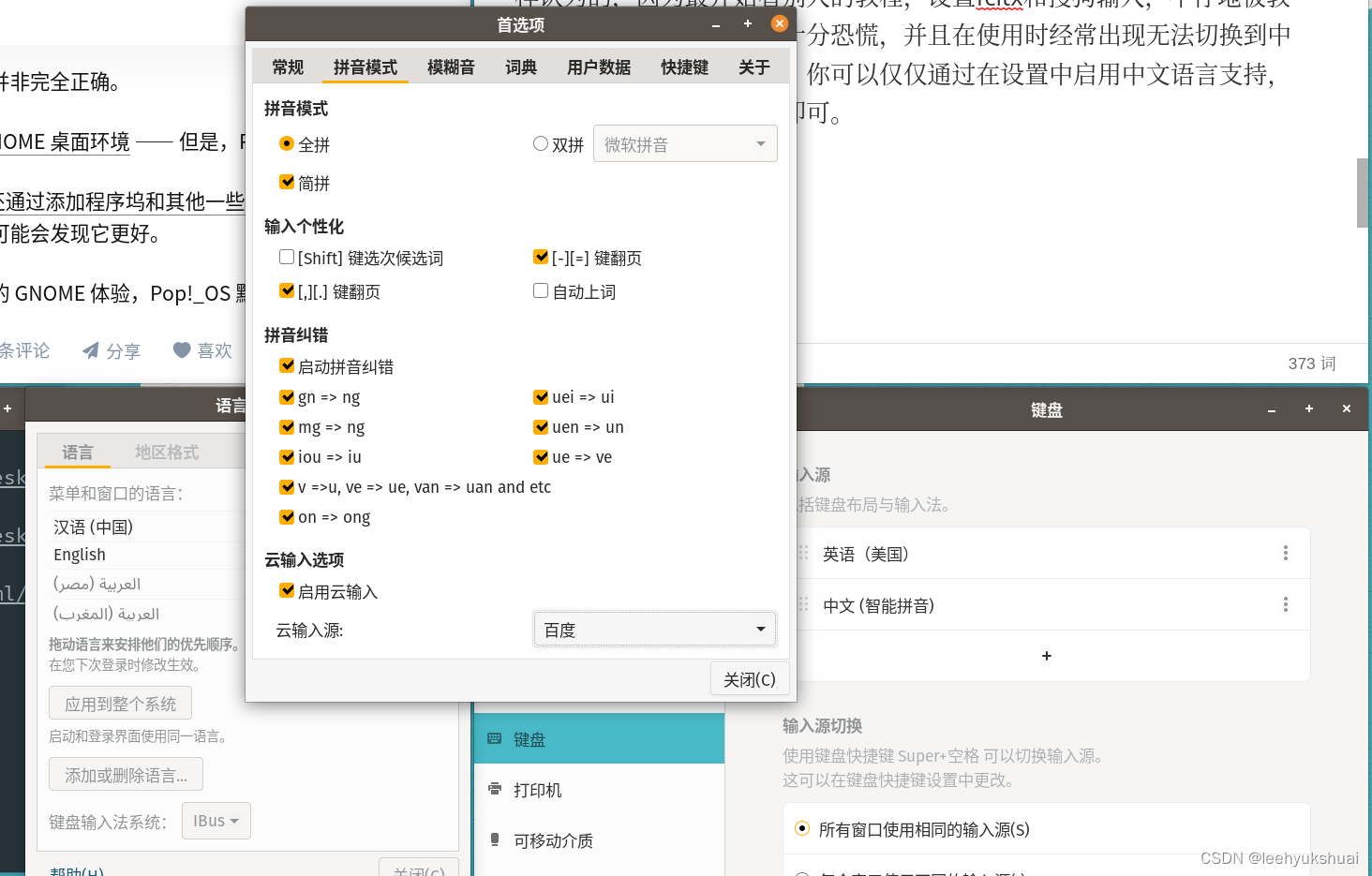
Task: Maximize the 首选项 window with plus icon
Action: click(x=747, y=24)
